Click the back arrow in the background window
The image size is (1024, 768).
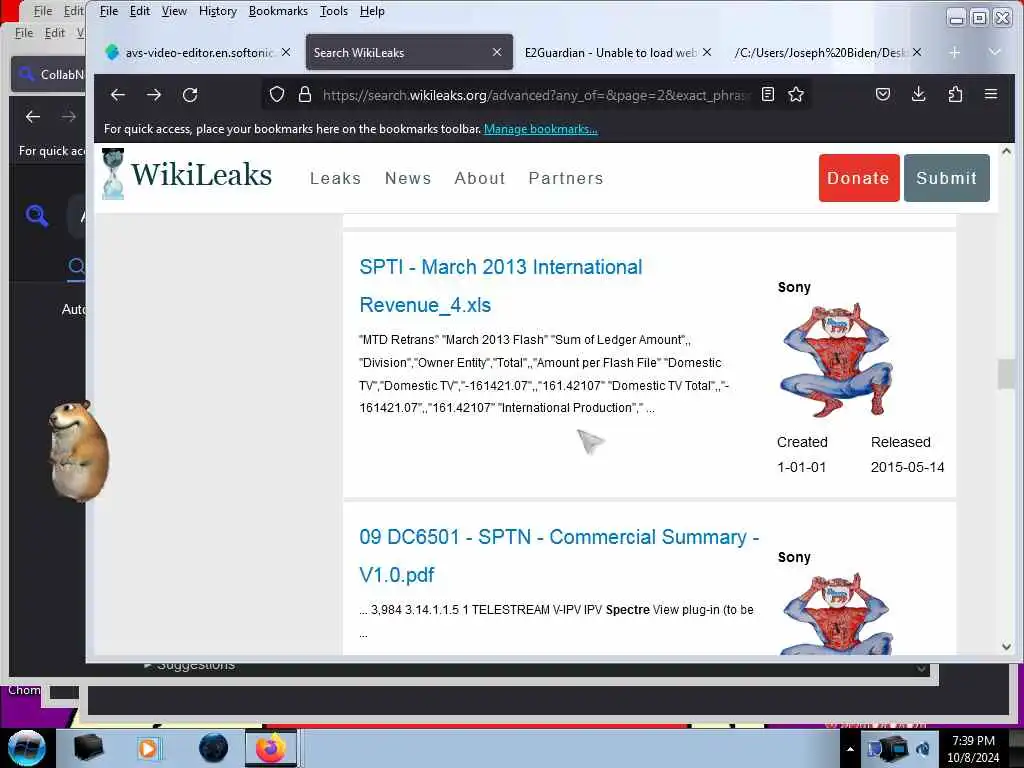[x=33, y=117]
